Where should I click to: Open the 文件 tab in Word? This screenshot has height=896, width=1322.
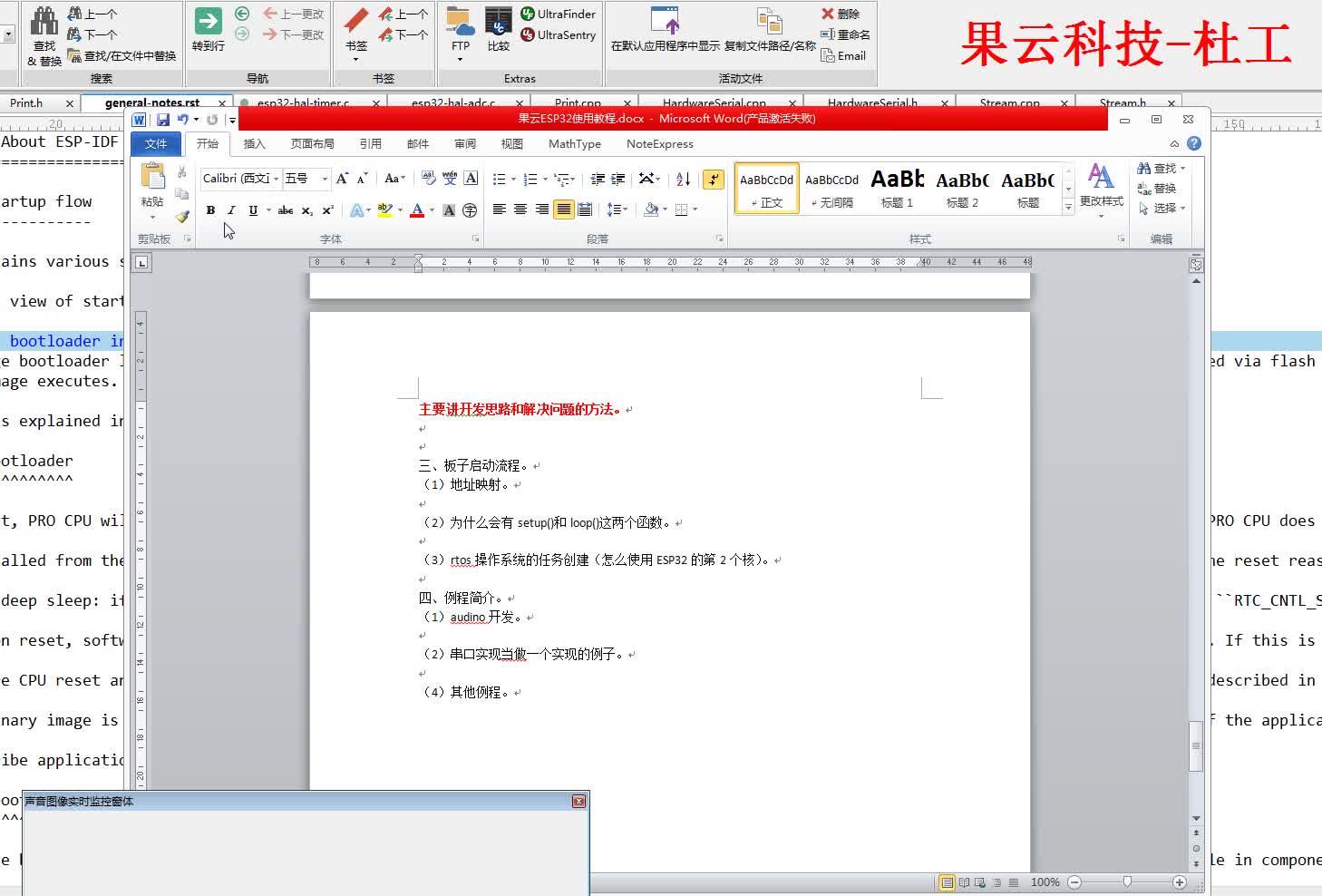(156, 143)
